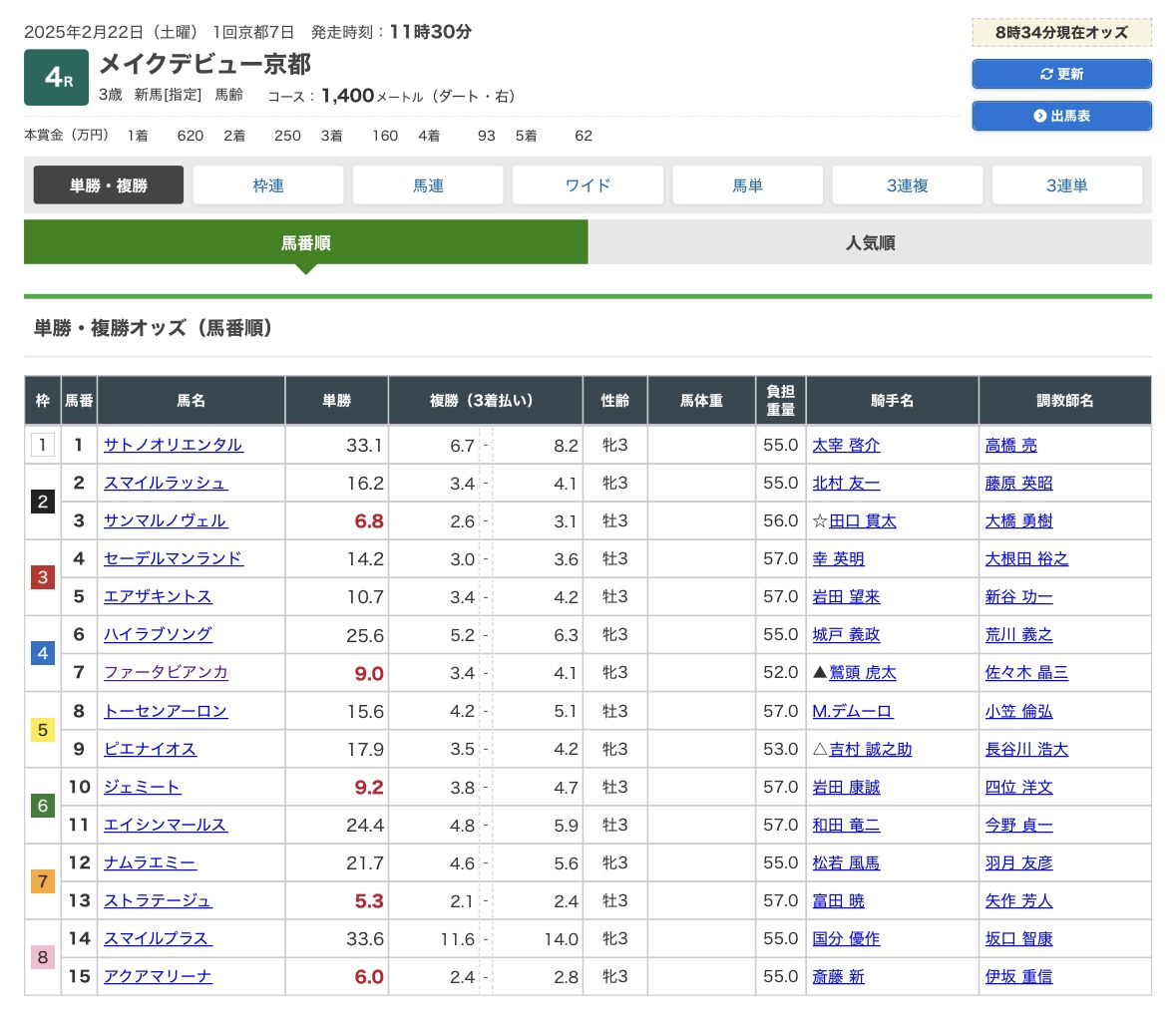The width and height of the screenshot is (1176, 1026).
Task: Open horse スマイルプラス link
Action: pyautogui.click(x=159, y=939)
